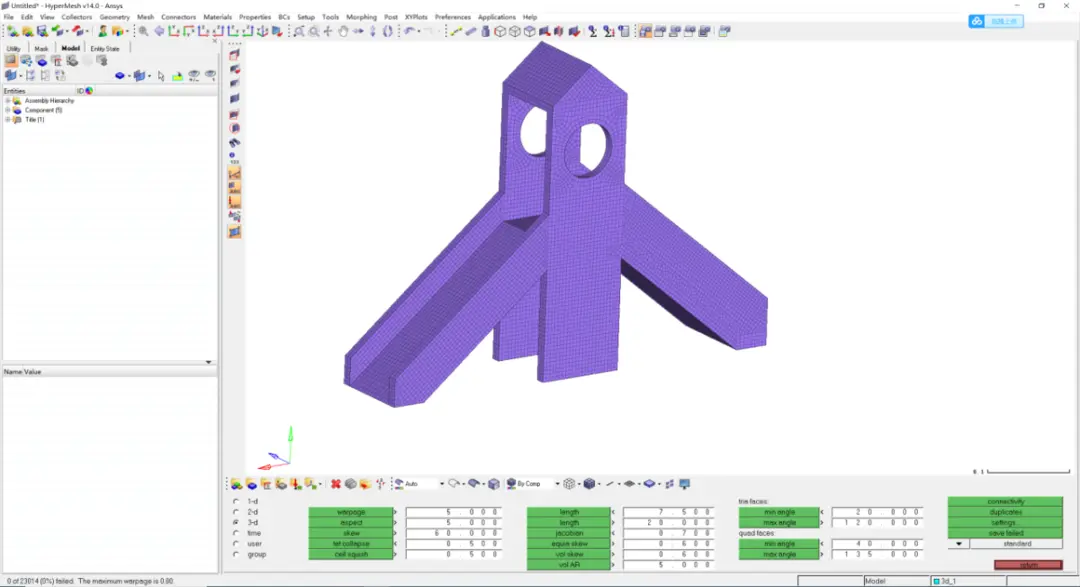
Task: Click the color wheel icon beside ID column
Action: 89,90
